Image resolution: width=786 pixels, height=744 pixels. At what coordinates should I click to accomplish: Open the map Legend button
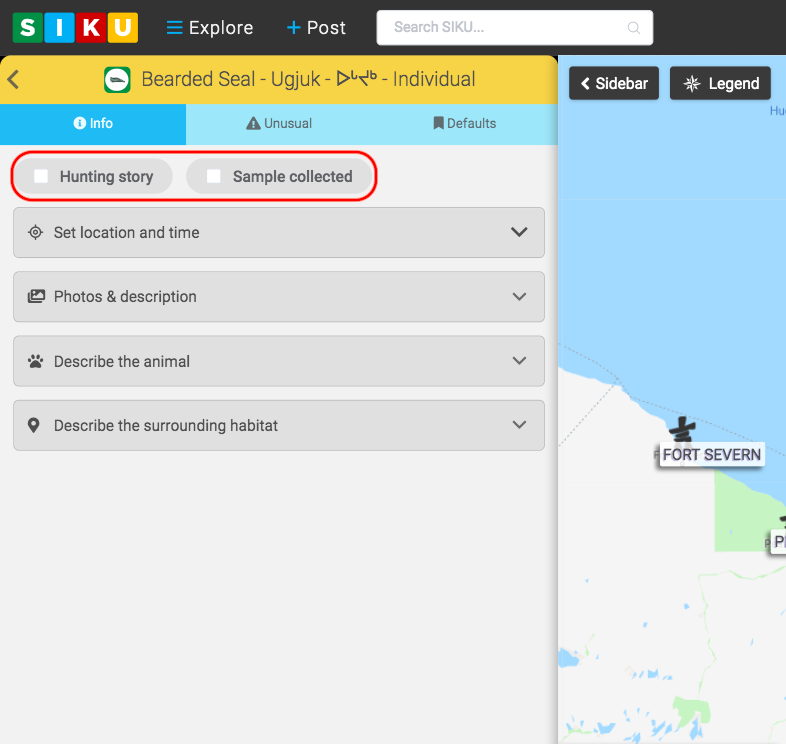click(x=720, y=83)
